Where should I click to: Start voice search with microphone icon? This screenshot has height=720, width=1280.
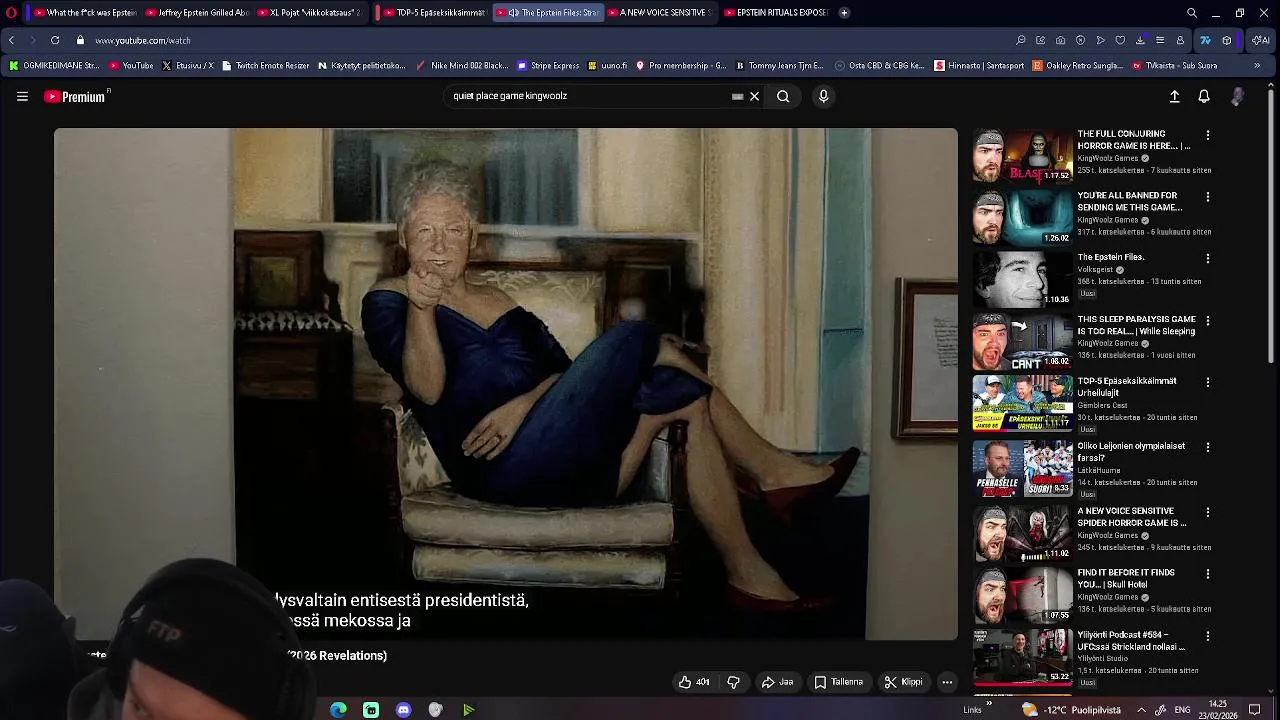pos(823,96)
